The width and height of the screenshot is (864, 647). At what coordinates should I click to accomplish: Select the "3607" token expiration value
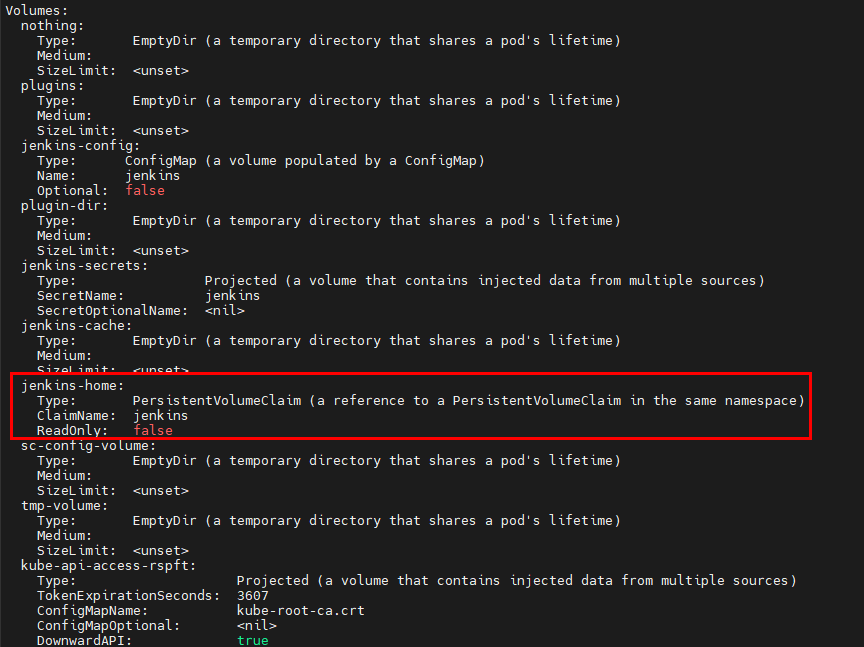click(x=252, y=596)
